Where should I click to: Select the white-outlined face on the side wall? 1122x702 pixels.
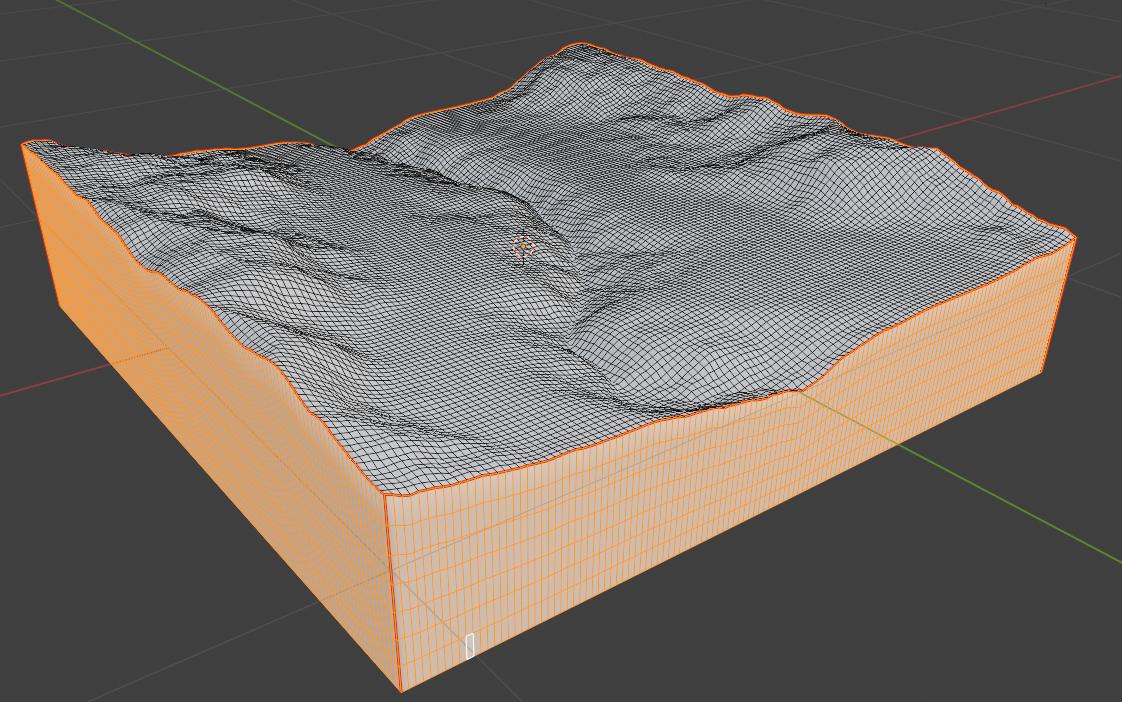point(470,646)
